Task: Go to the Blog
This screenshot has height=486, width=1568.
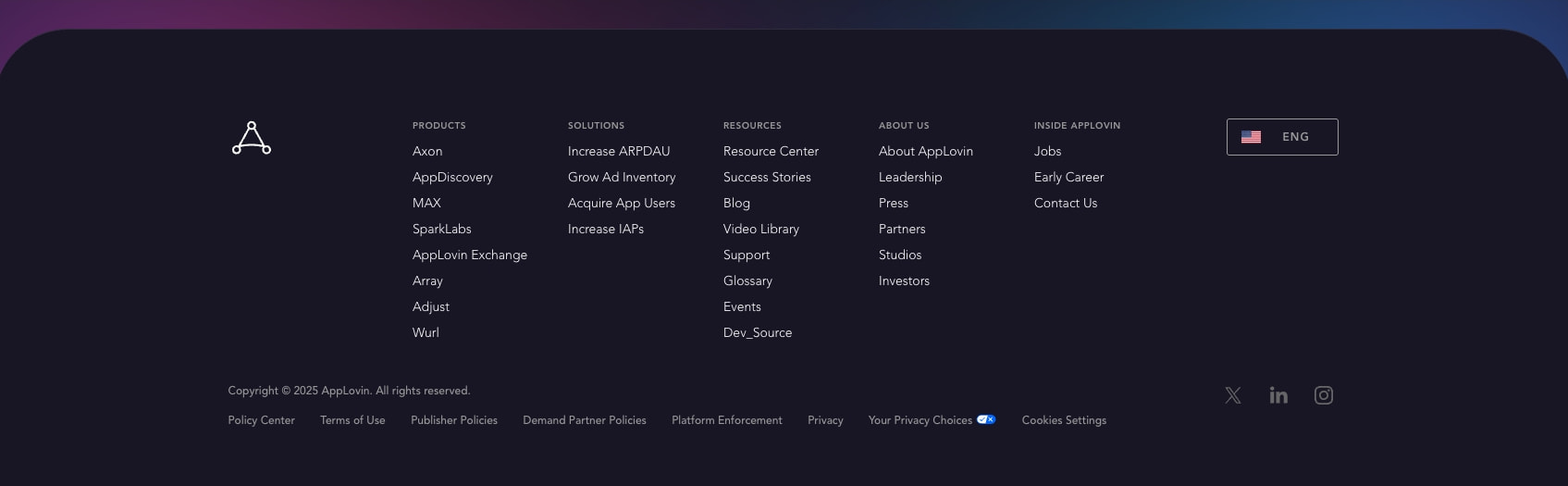Action: coord(736,203)
